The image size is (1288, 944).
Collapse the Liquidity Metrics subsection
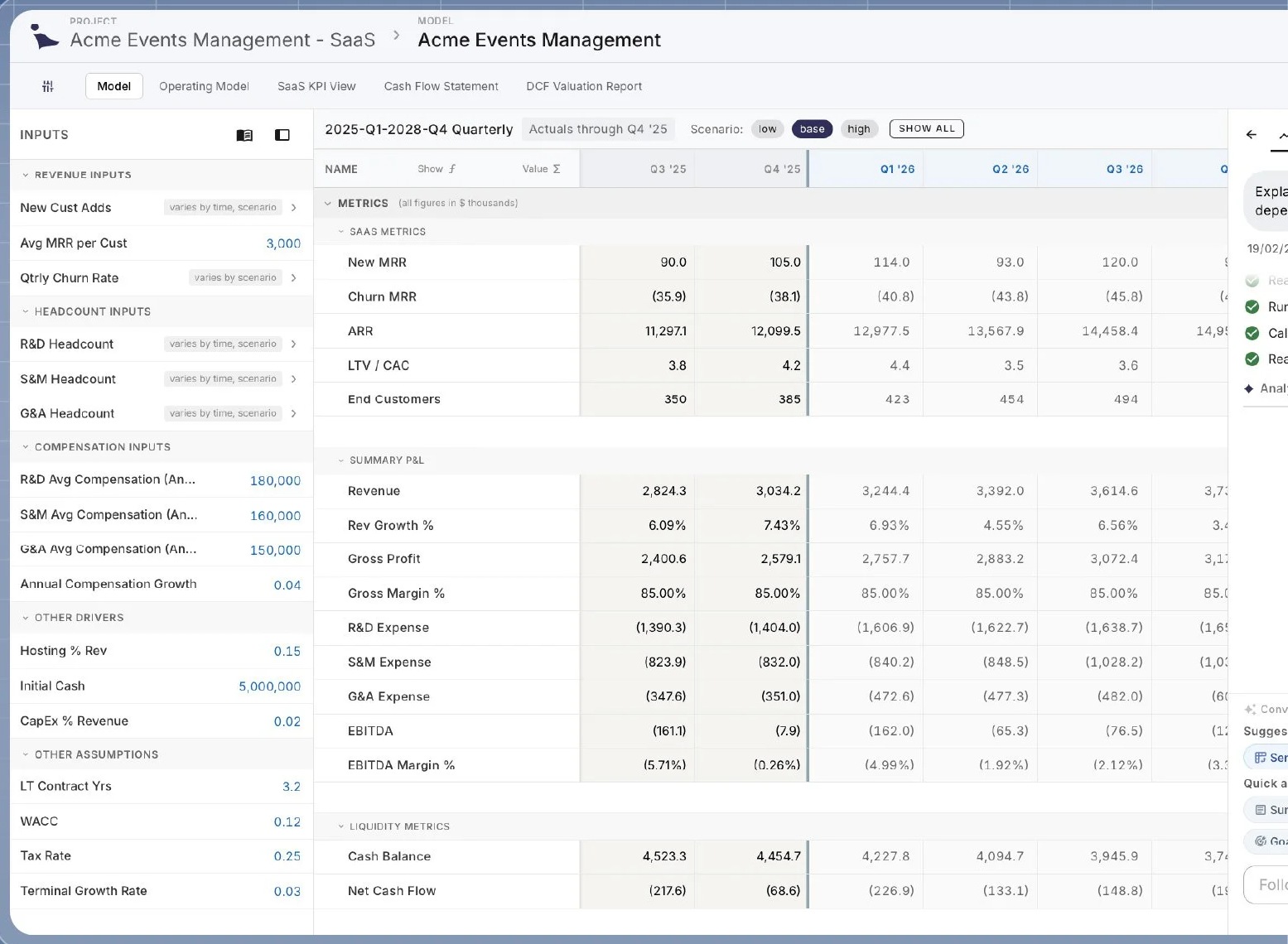coord(340,826)
